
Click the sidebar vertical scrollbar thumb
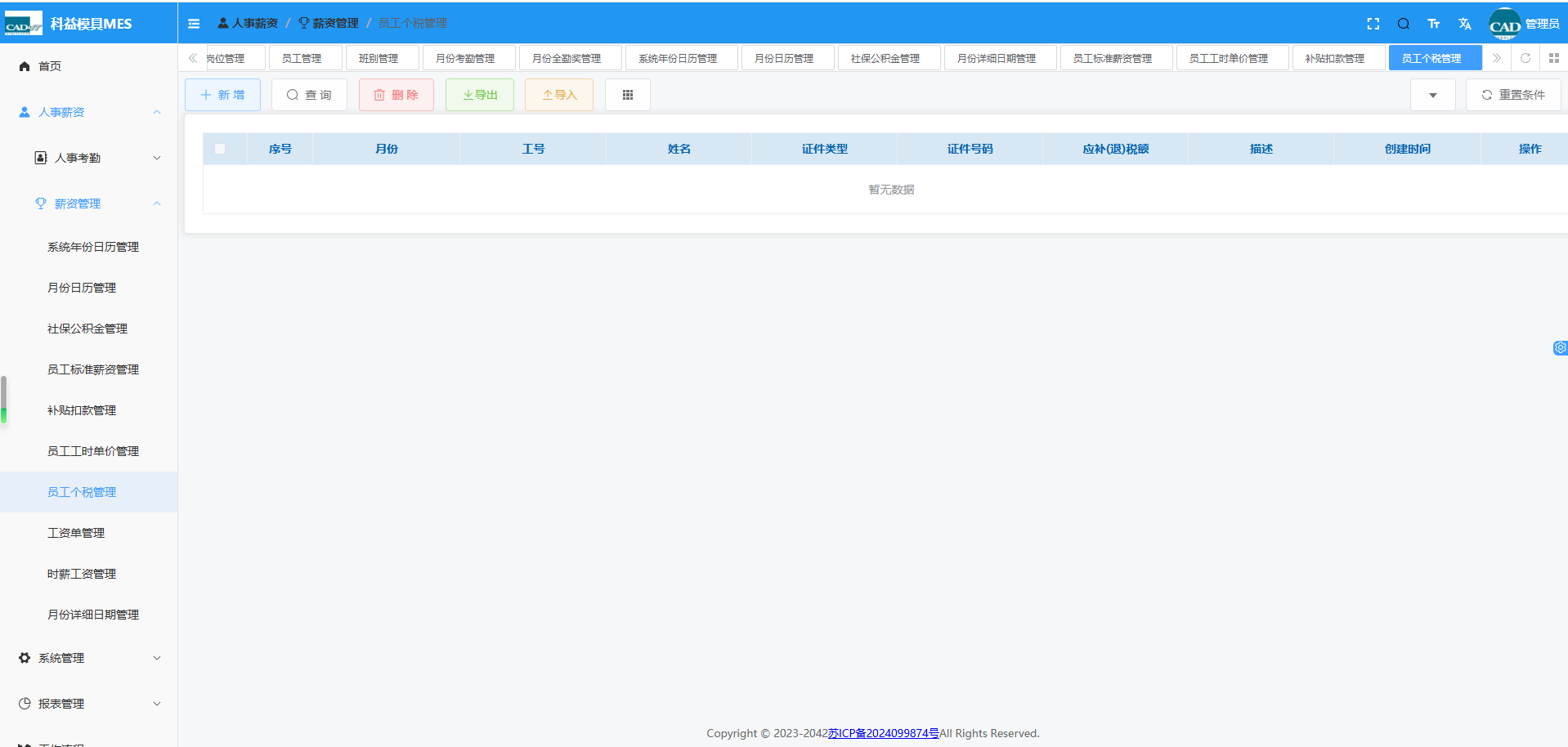(x=3, y=400)
